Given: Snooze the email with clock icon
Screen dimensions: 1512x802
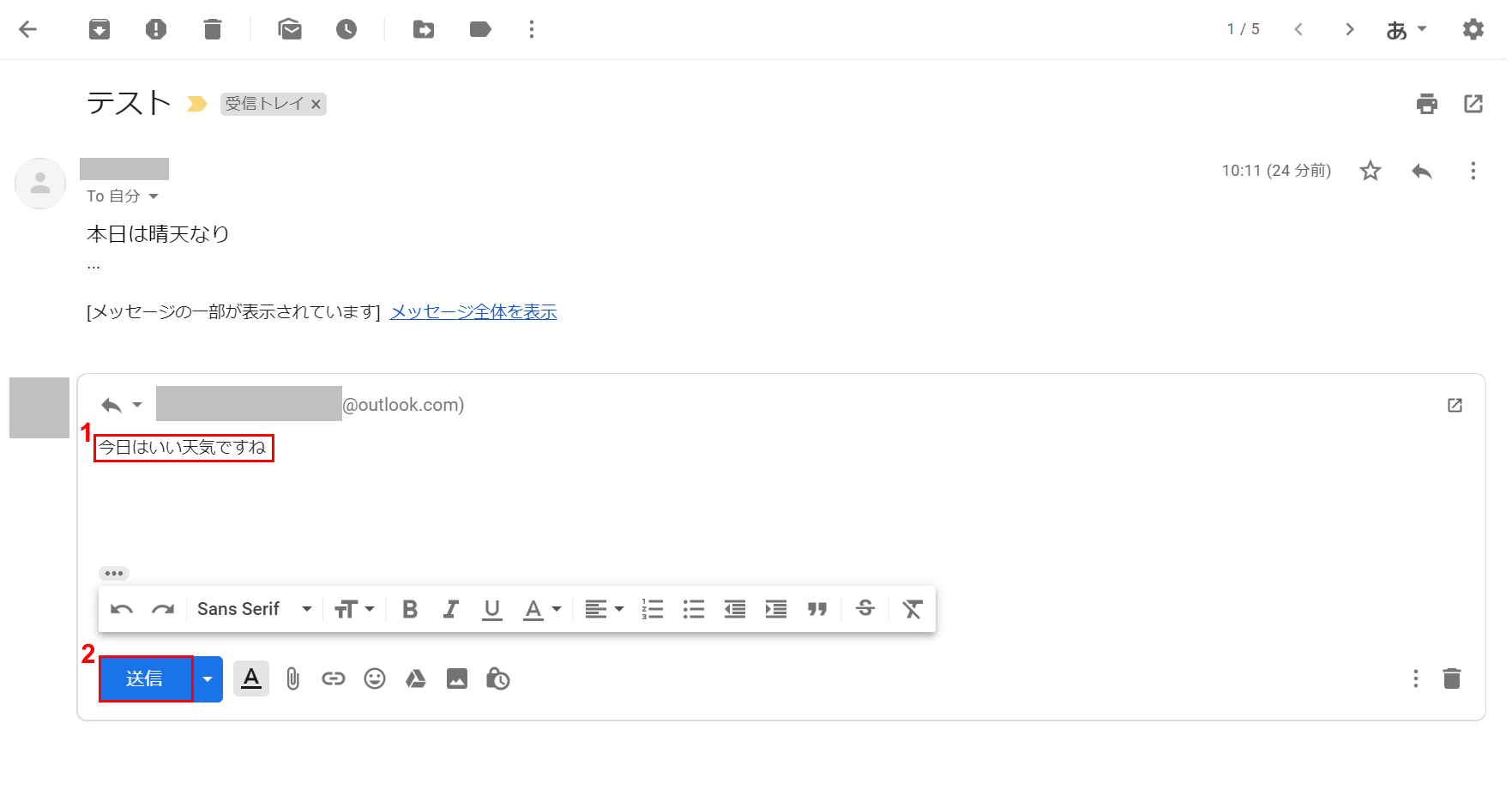Looking at the screenshot, I should 346,30.
